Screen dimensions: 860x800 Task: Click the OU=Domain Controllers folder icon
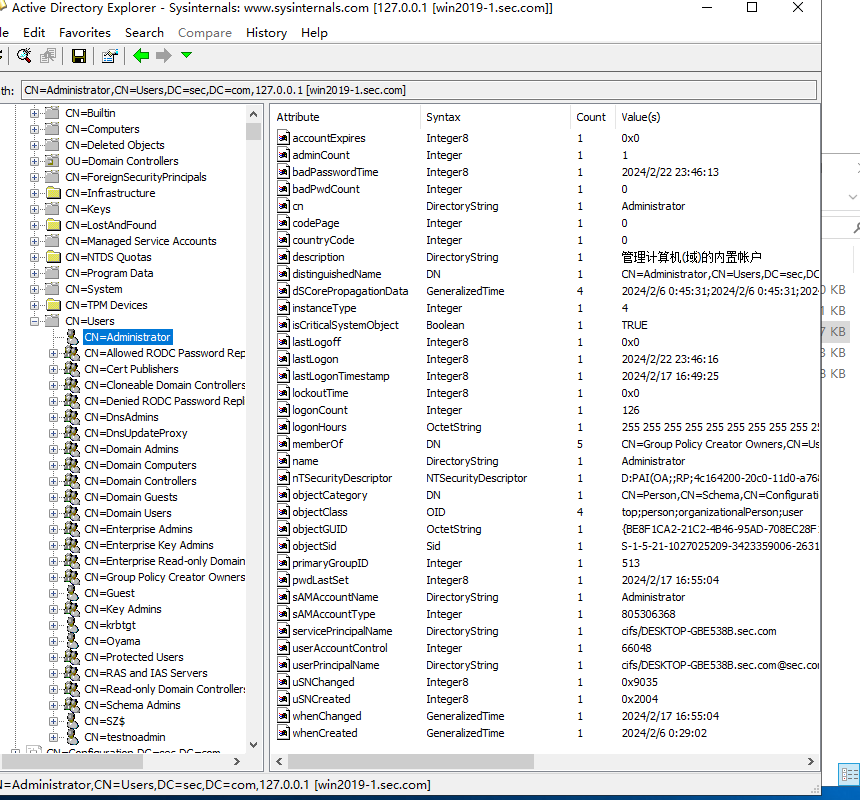(53, 161)
